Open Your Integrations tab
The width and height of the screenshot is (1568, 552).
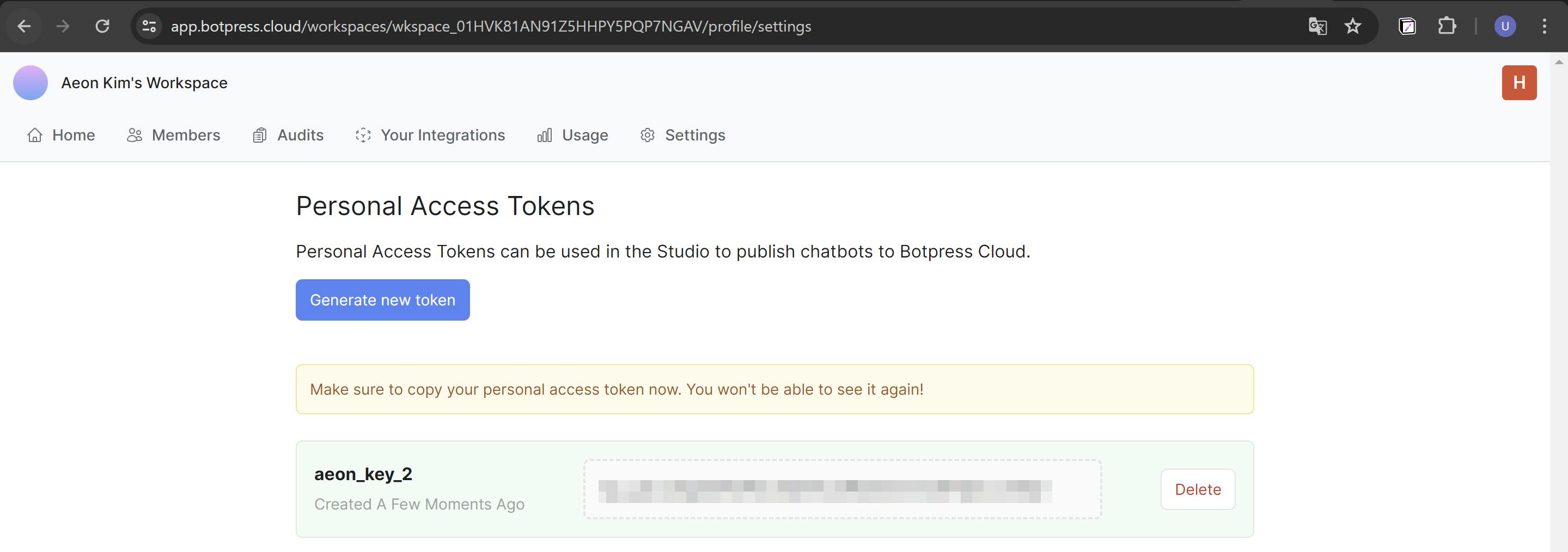pyautogui.click(x=430, y=135)
